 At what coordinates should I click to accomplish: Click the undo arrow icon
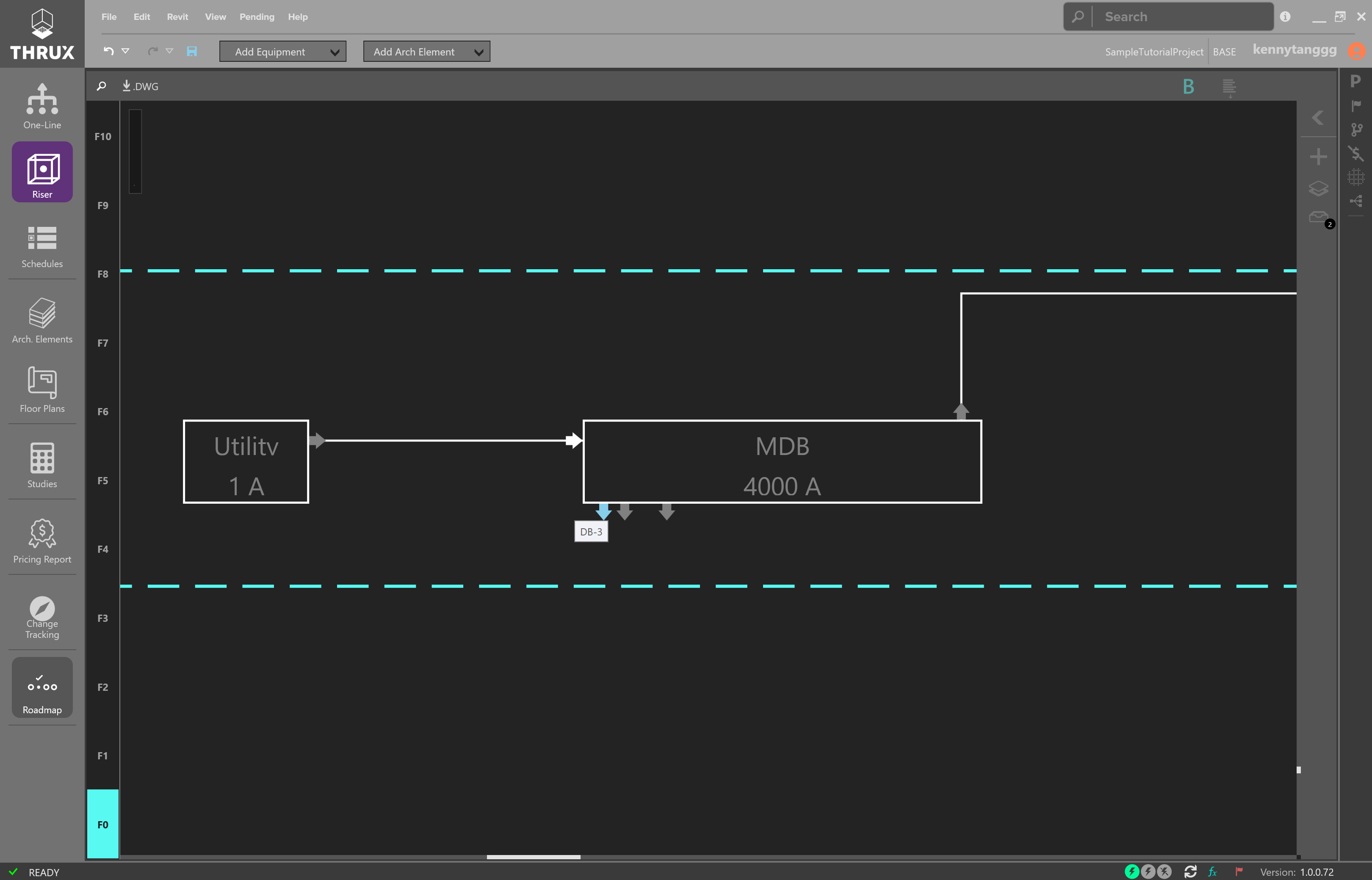pyautogui.click(x=108, y=52)
